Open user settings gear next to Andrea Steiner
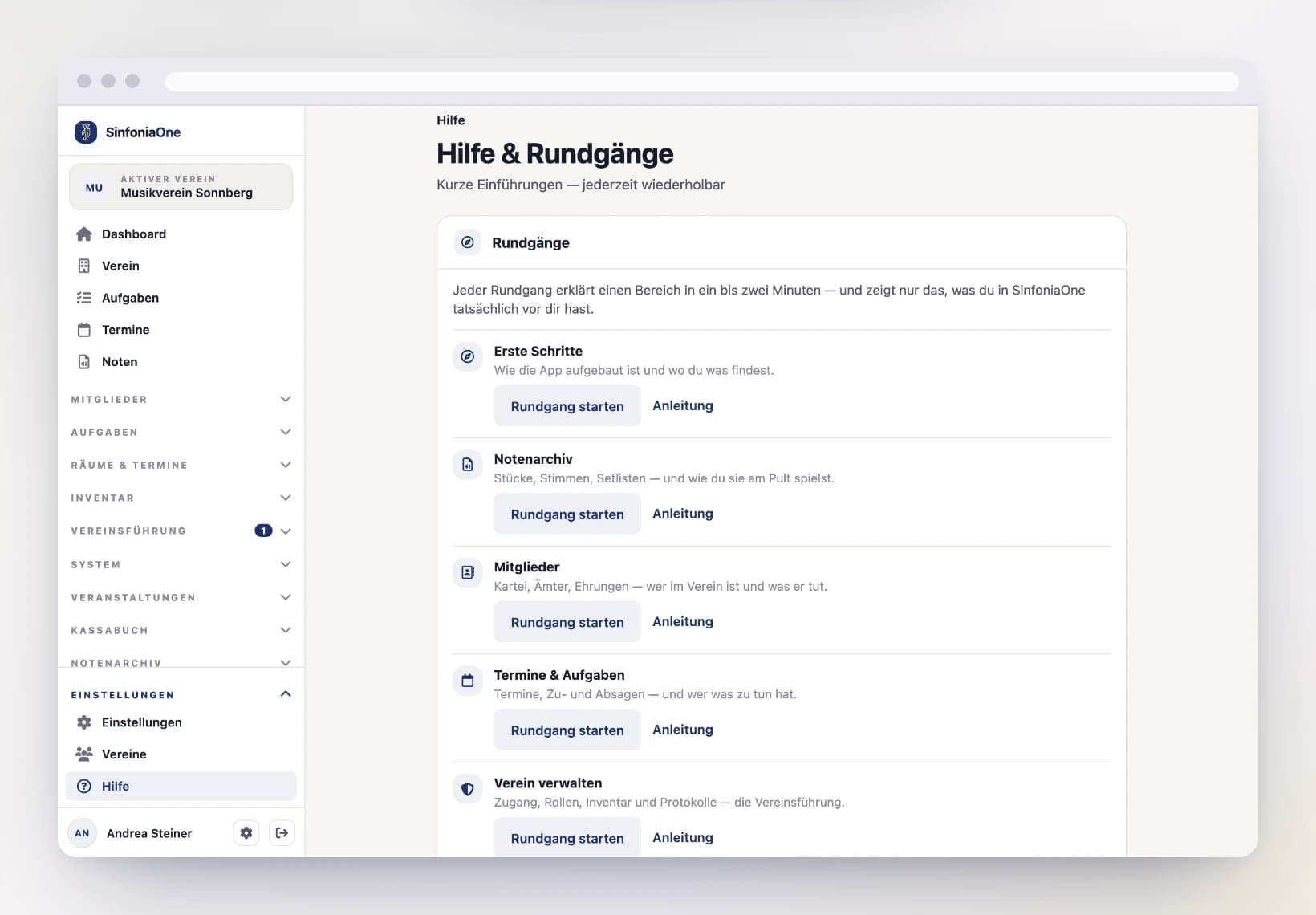 tap(246, 833)
